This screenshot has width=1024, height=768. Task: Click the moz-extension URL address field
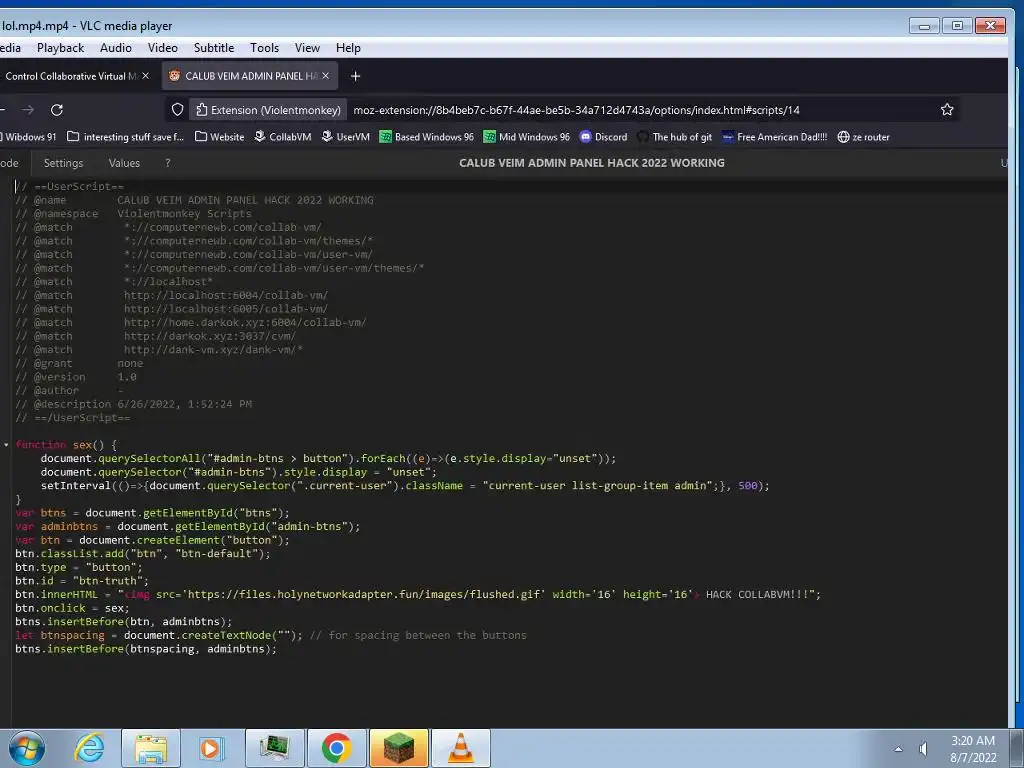[576, 110]
